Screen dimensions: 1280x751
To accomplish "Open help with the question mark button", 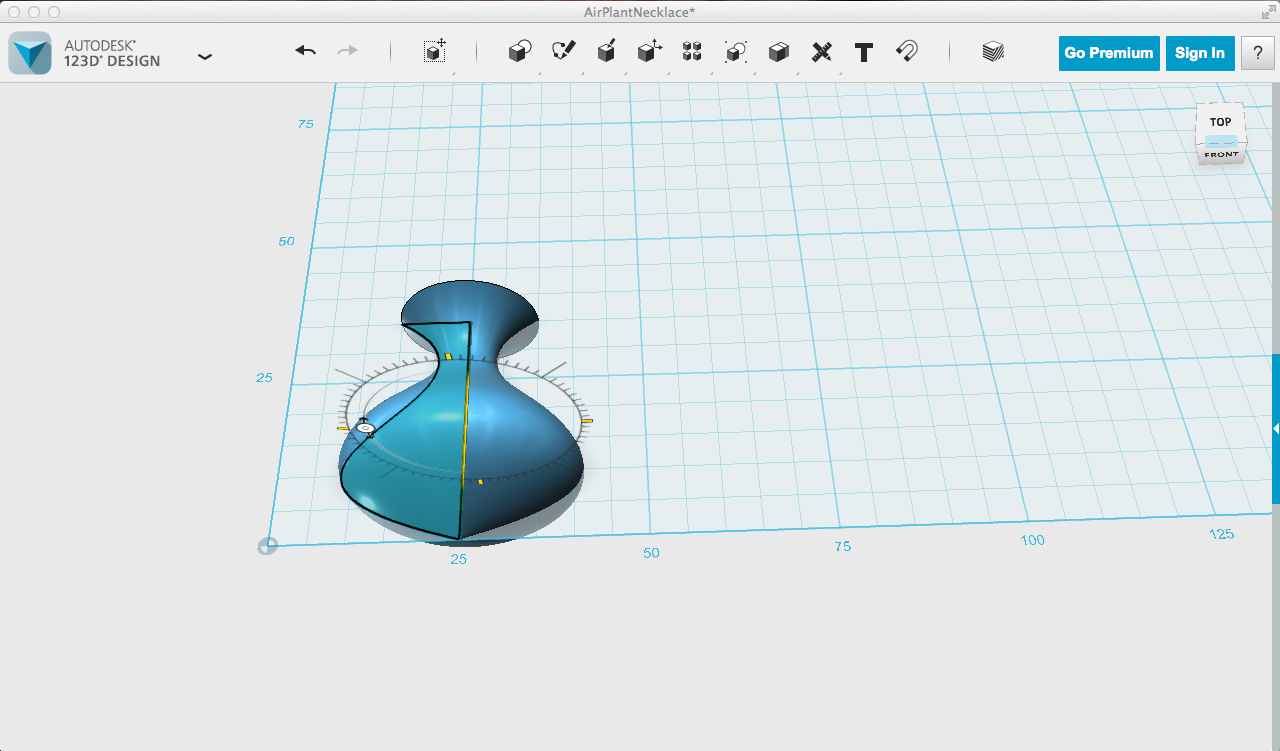I will tap(1257, 53).
